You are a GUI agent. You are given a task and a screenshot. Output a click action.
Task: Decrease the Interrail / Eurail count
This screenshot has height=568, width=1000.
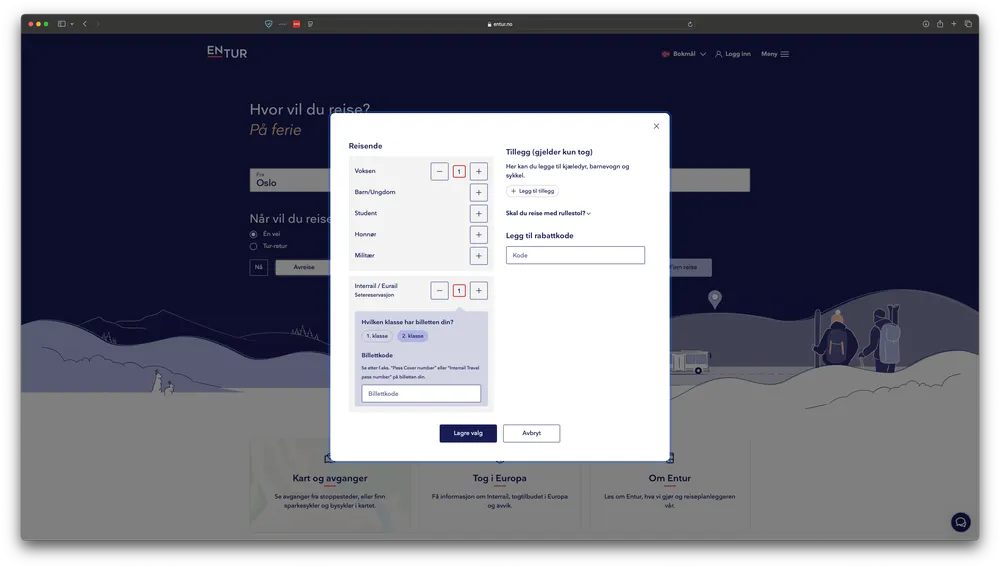[x=439, y=291]
